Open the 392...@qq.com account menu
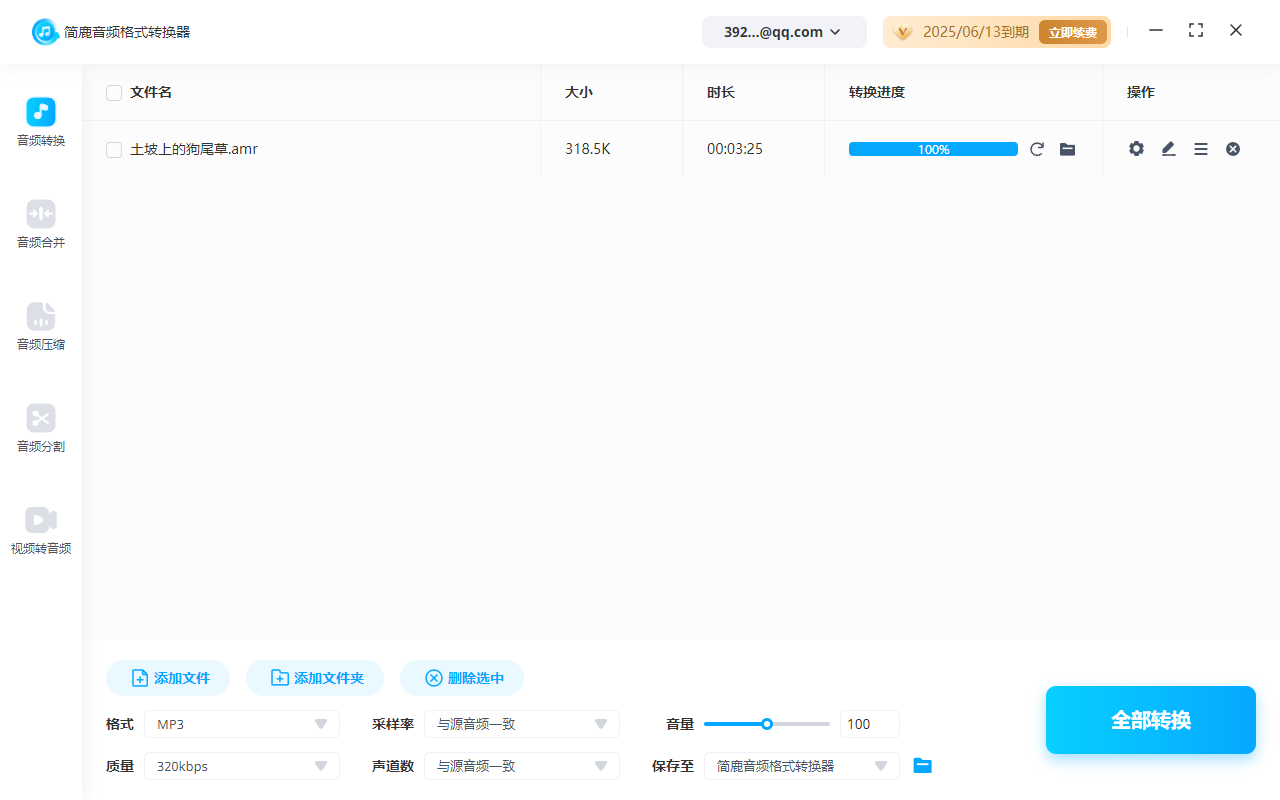Image resolution: width=1280 pixels, height=800 pixels. coord(784,31)
